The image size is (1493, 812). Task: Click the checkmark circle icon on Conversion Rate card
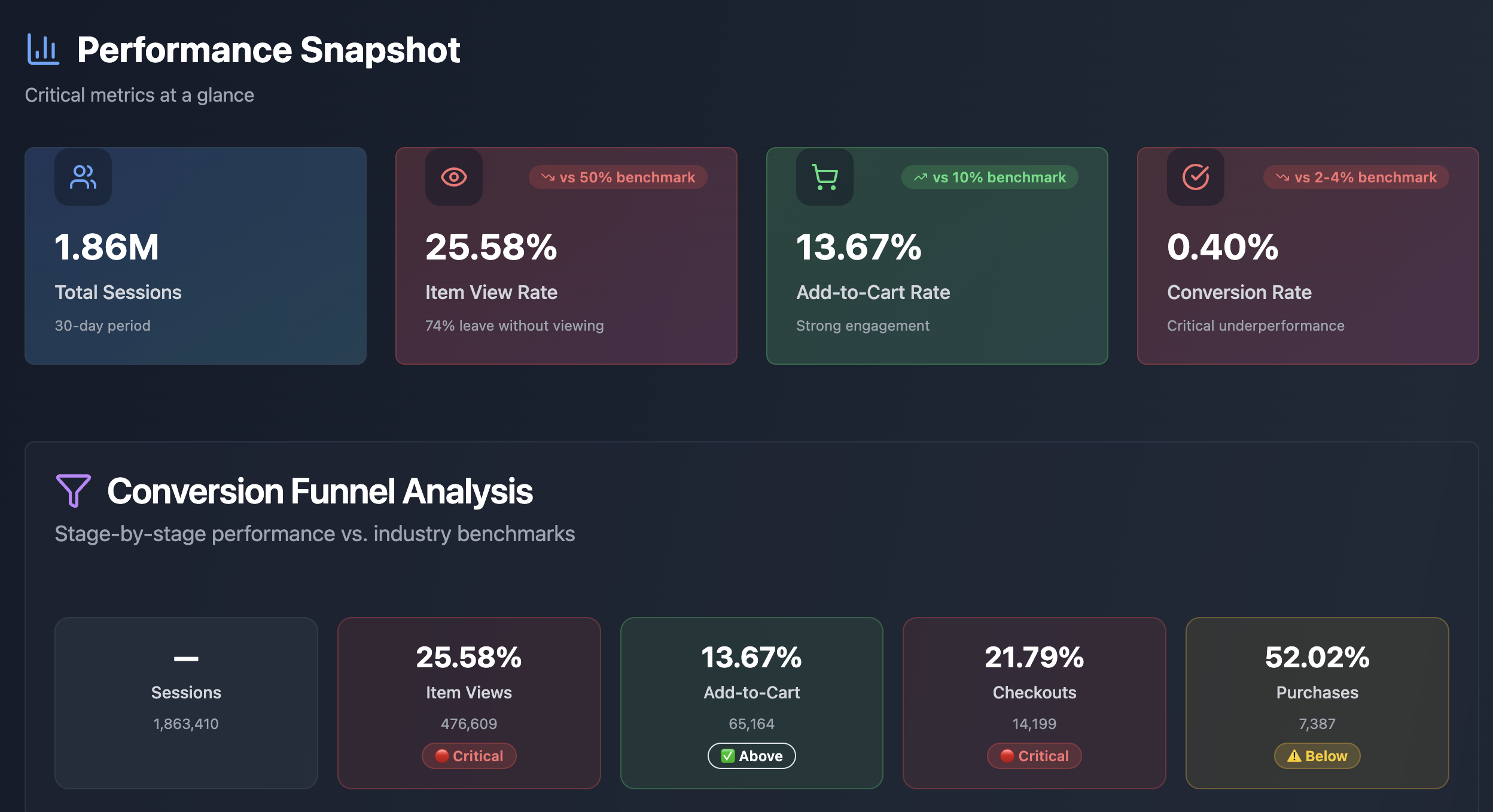[1196, 177]
